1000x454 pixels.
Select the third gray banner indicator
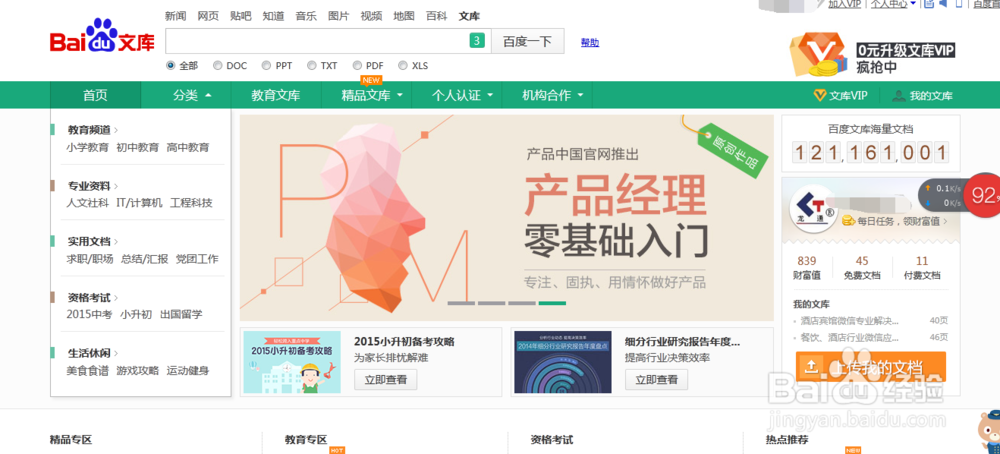pos(522,303)
